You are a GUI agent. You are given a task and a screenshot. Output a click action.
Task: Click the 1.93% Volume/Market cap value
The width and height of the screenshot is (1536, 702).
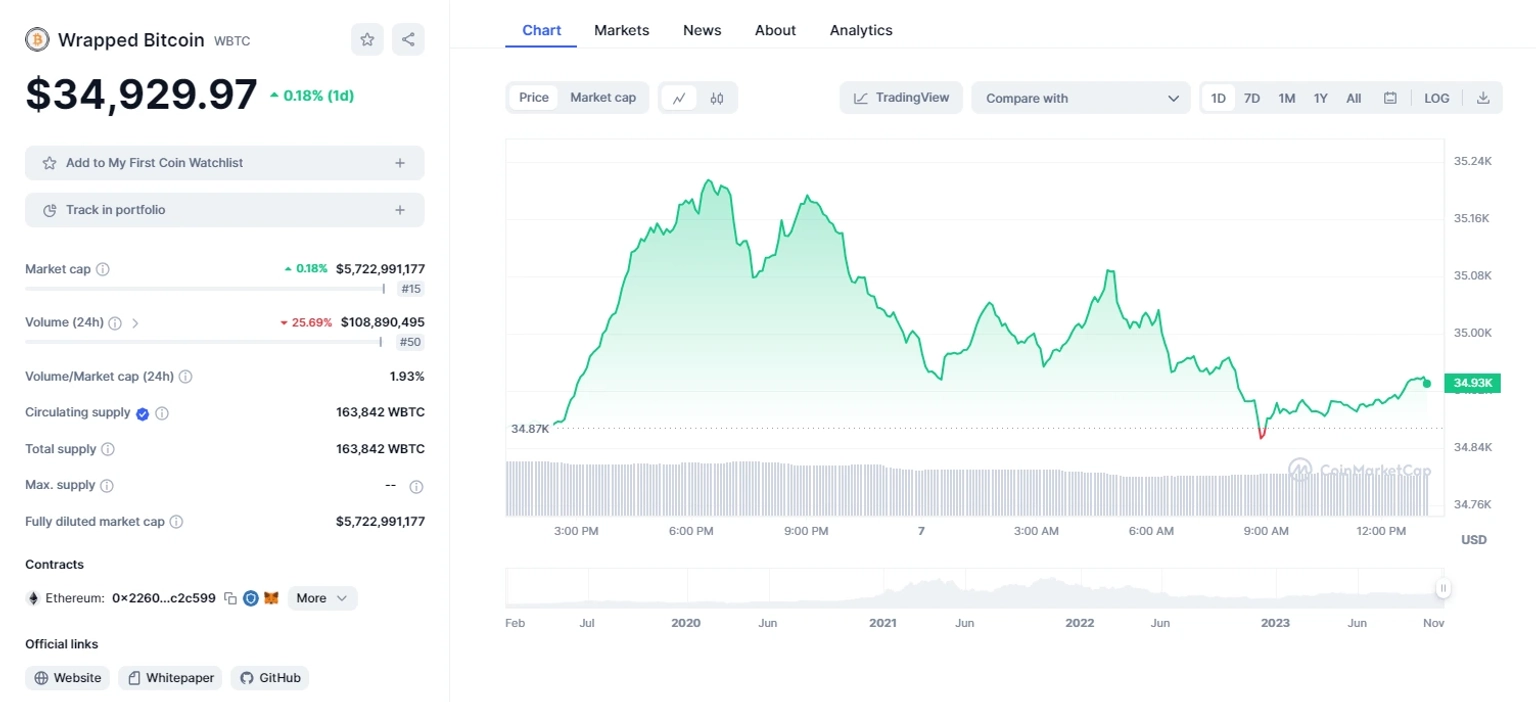[x=407, y=377]
